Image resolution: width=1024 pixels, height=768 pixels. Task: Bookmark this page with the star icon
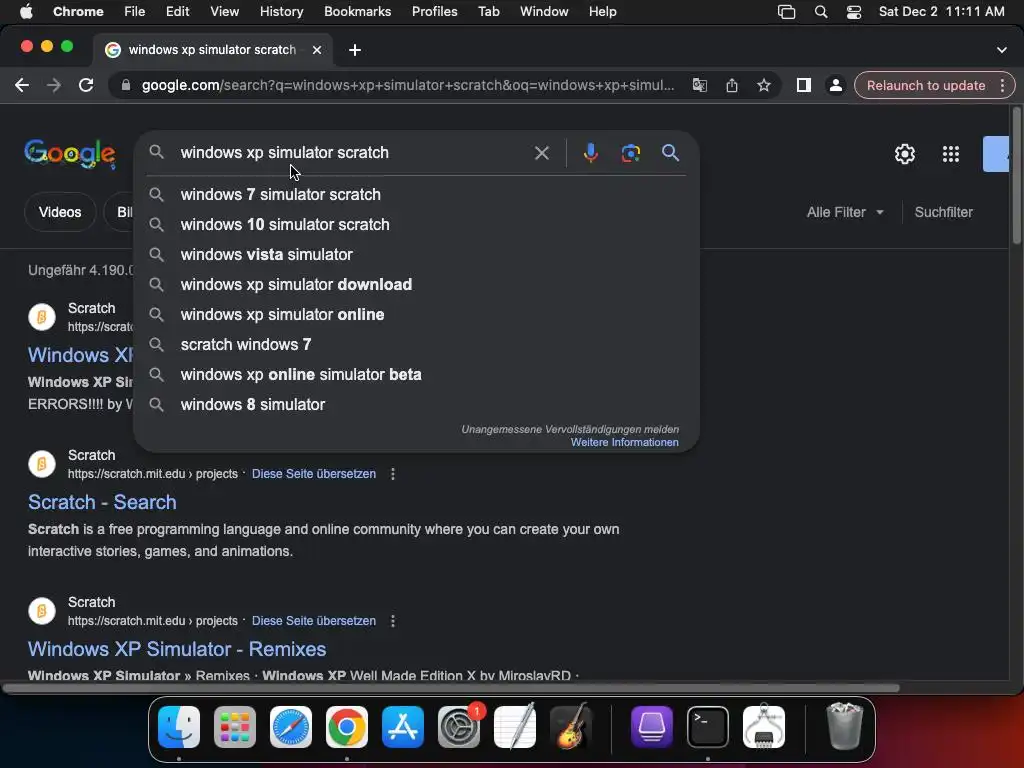[x=763, y=86]
